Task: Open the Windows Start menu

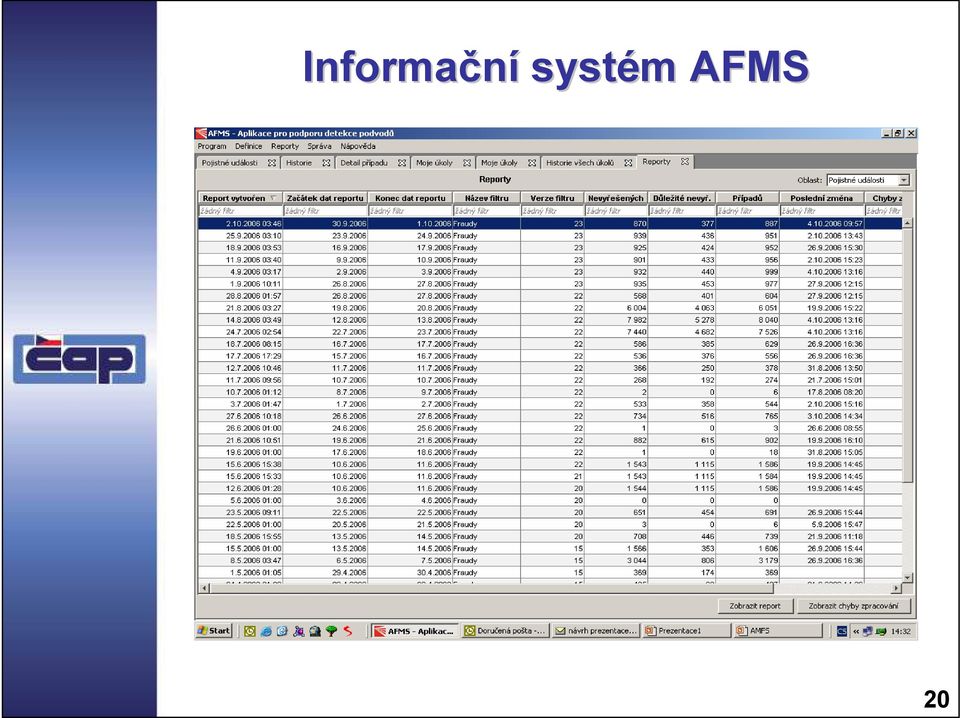Action: [x=214, y=630]
